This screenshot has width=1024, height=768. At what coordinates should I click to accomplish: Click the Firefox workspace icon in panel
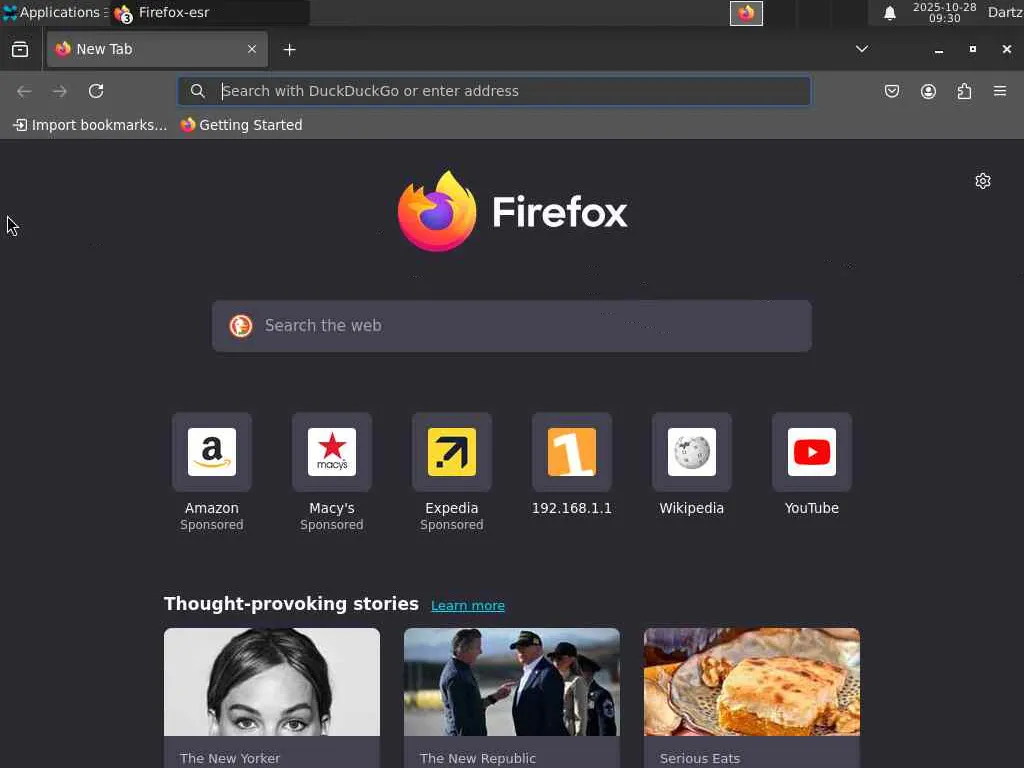coord(746,13)
